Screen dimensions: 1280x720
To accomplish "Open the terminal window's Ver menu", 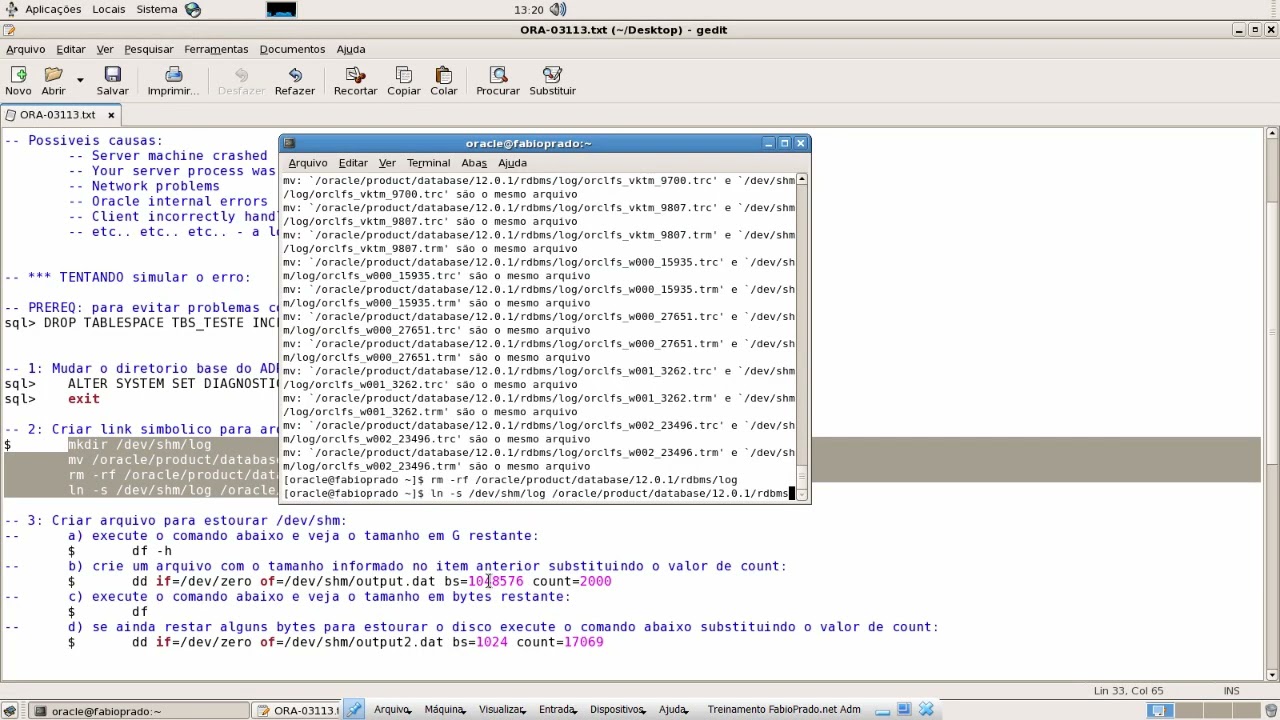I will click(x=387, y=163).
